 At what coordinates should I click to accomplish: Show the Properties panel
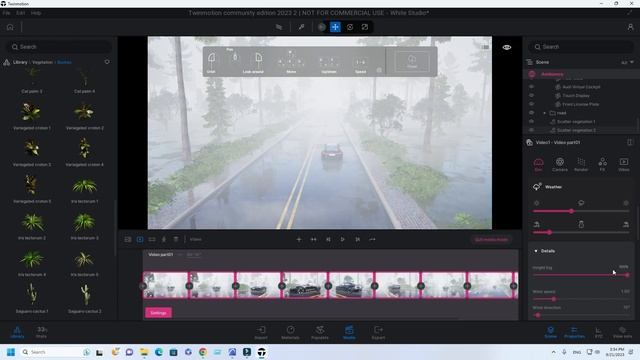pos(574,332)
